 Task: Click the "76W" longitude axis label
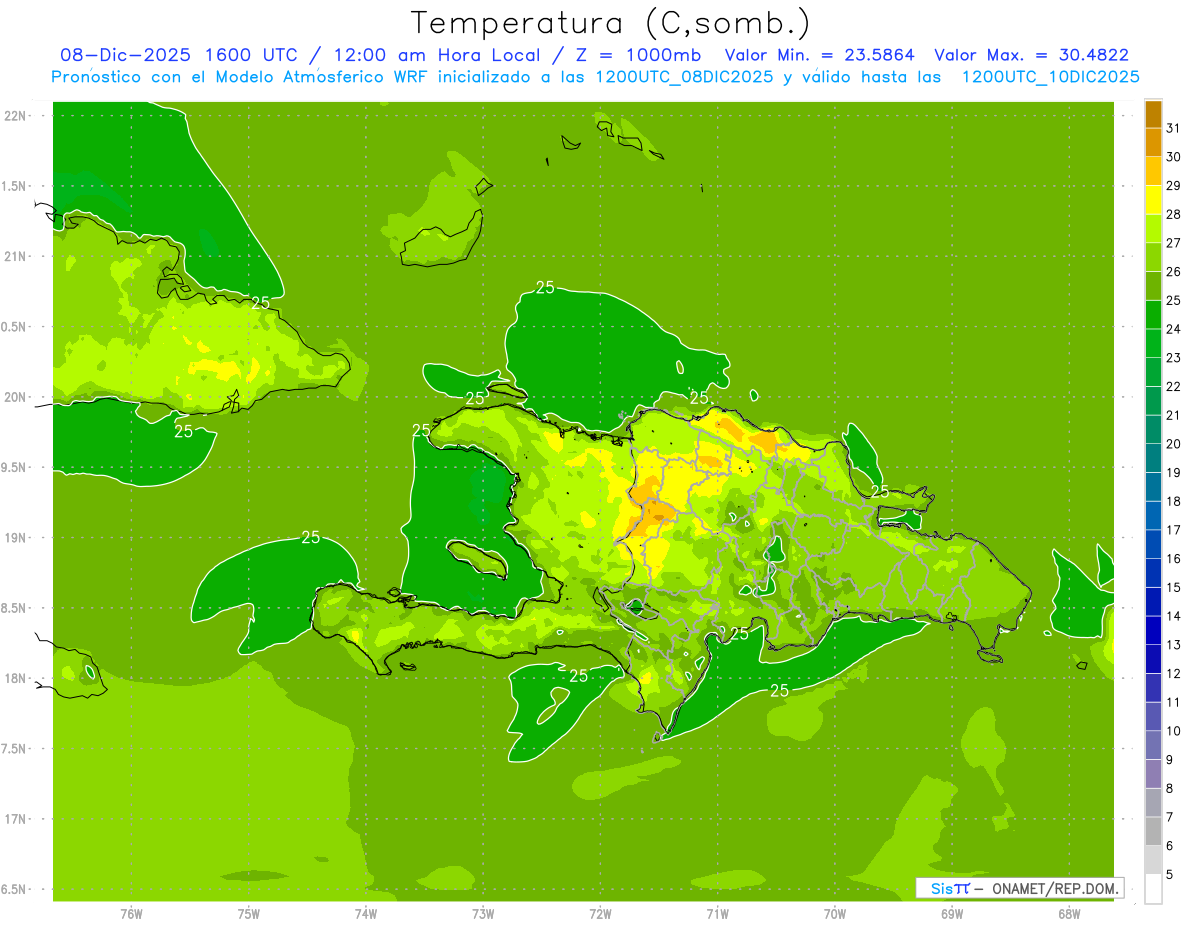[x=131, y=914]
